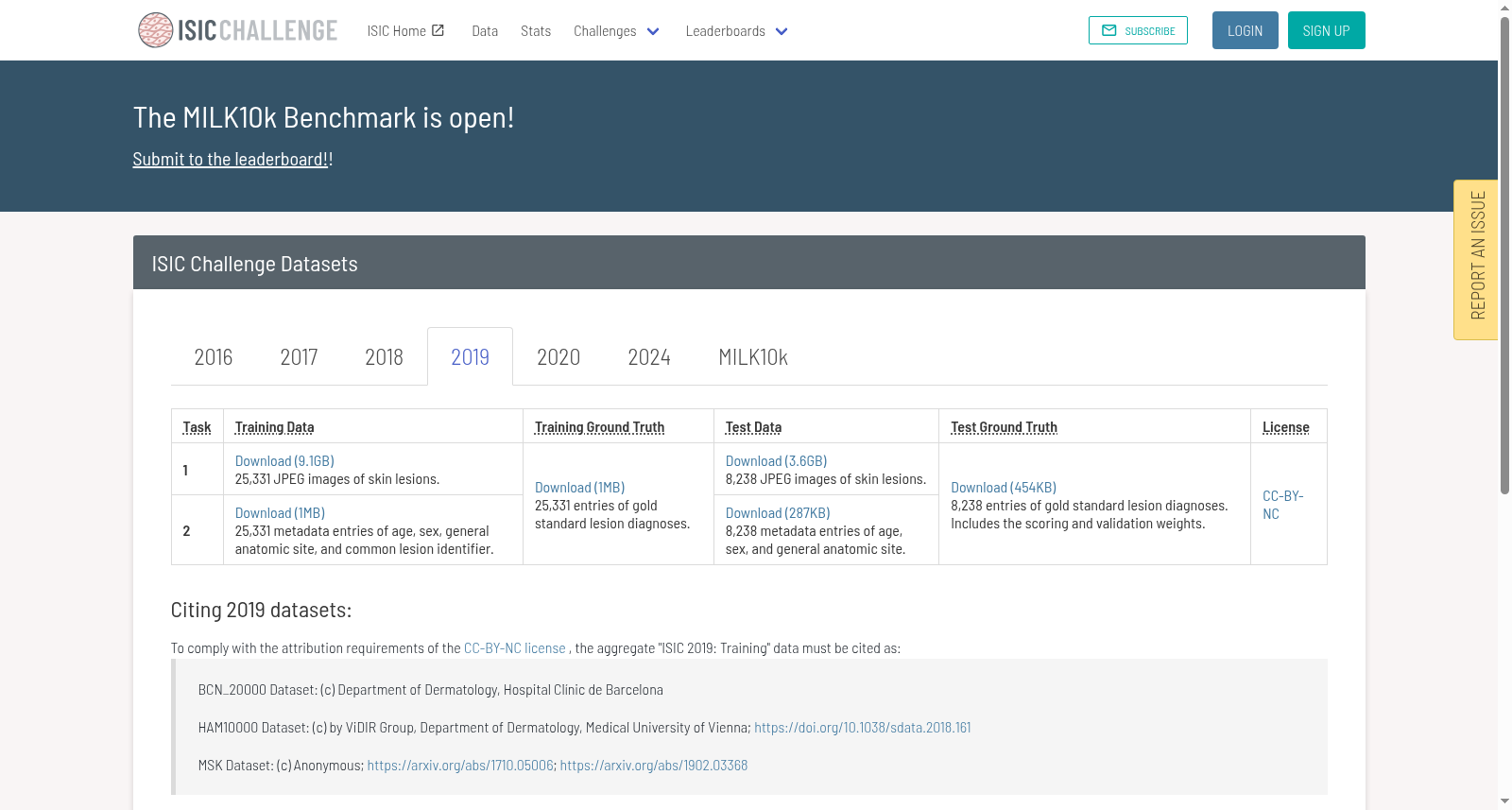Click the 'The MILK10k Benchmark is open!' heading
The image size is (1512, 810).
click(323, 117)
